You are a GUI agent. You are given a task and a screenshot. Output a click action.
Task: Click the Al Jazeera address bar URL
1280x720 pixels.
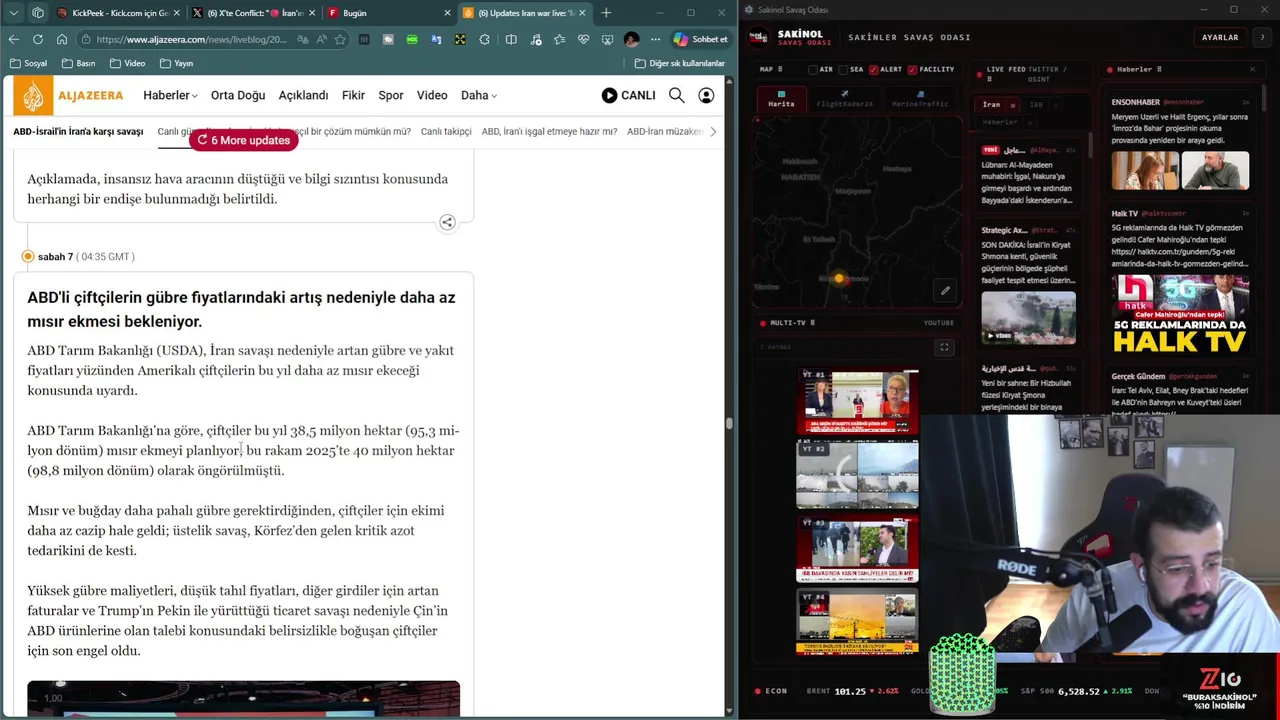(190, 39)
